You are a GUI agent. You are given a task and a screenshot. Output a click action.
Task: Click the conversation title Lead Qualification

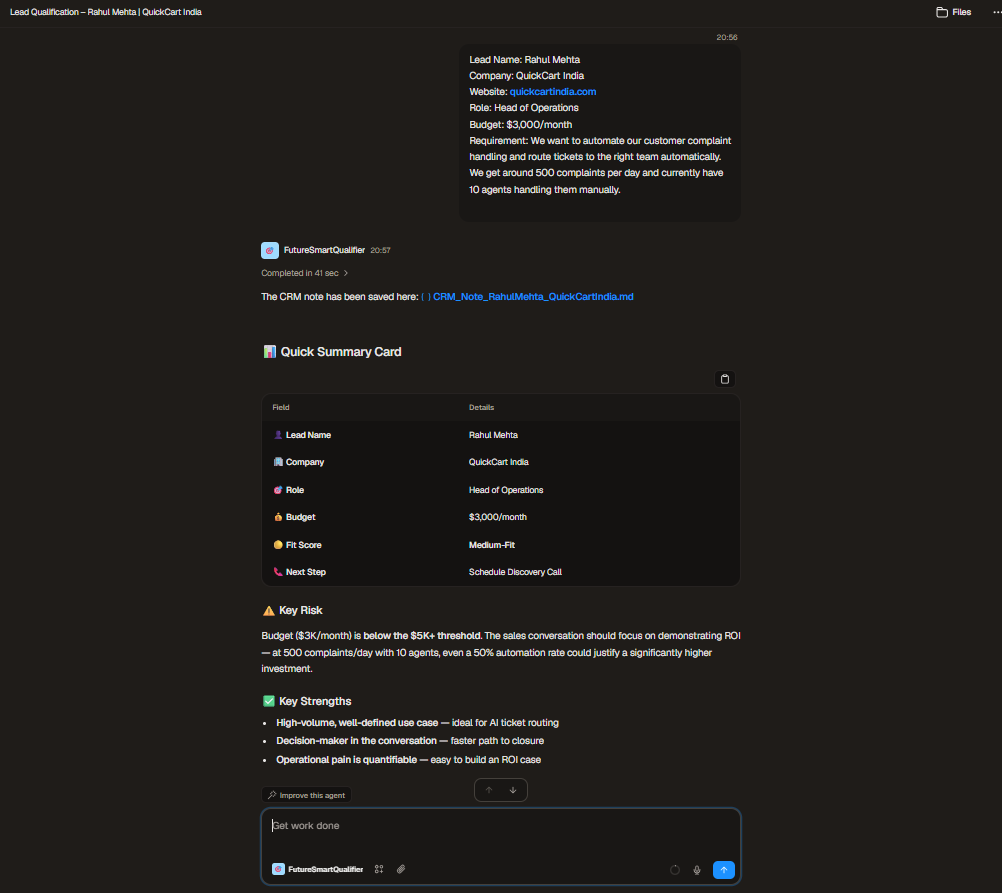(106, 12)
